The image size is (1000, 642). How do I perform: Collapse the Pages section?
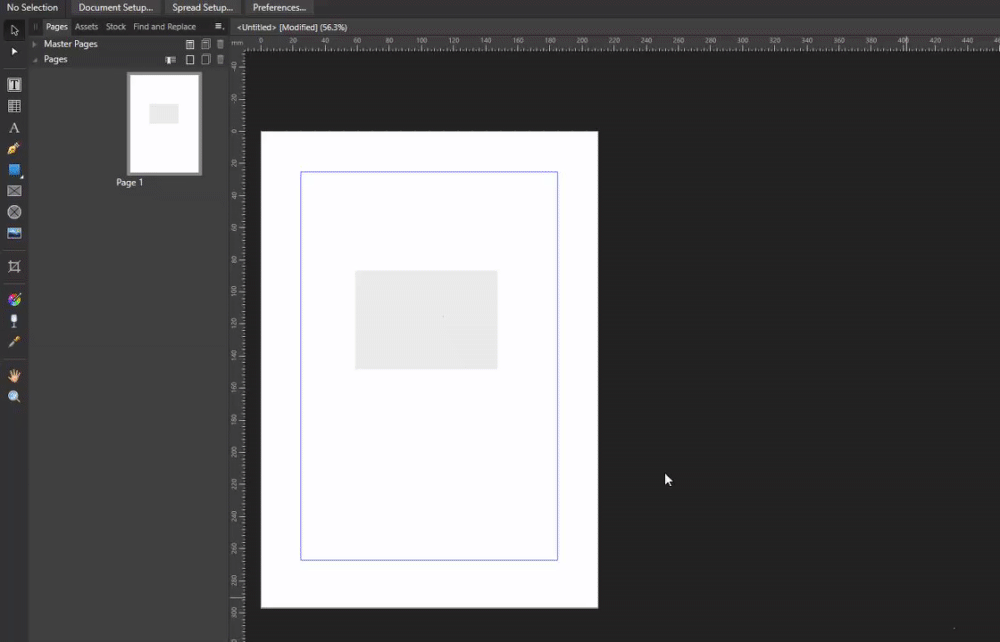(x=34, y=59)
